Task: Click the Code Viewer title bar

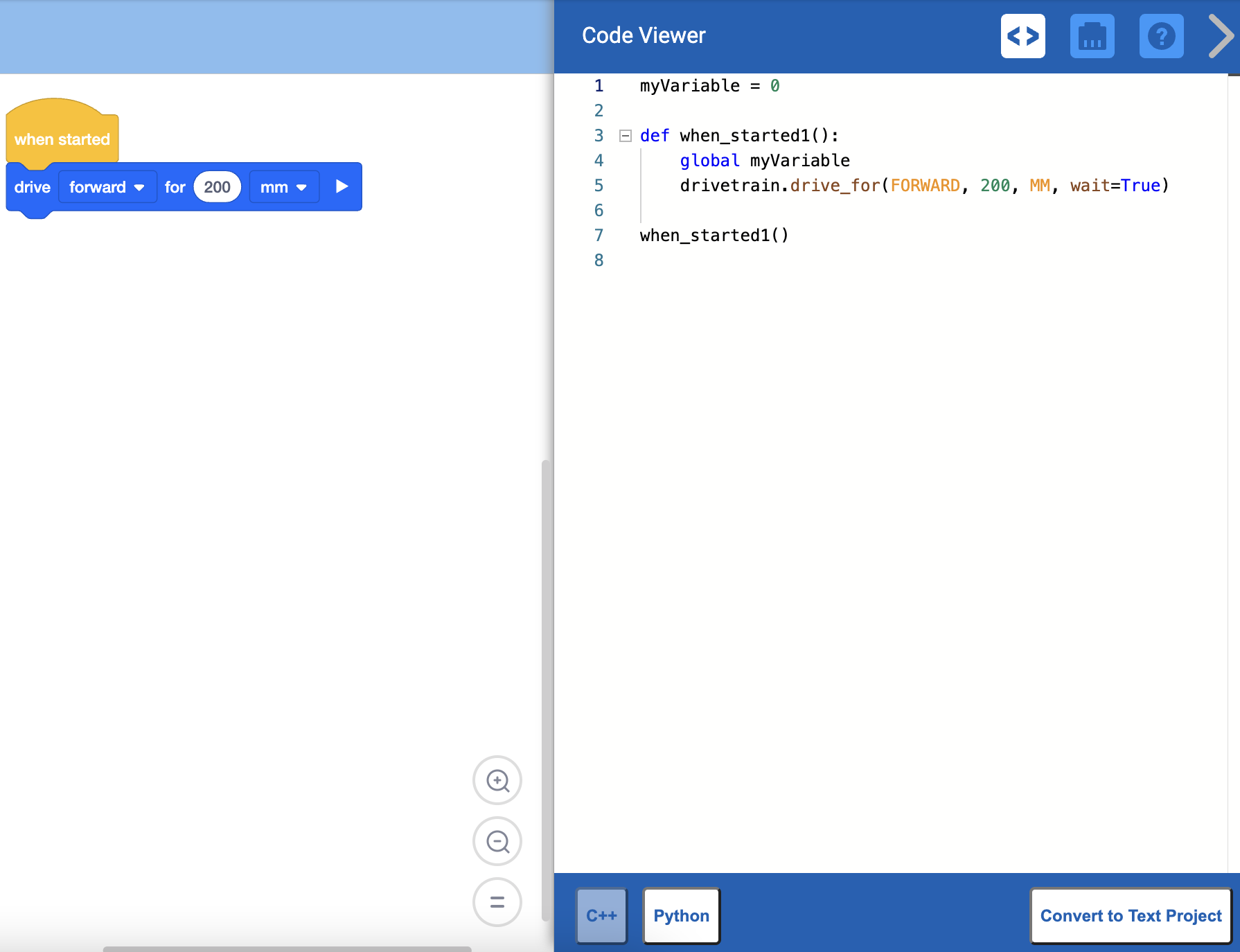Action: point(644,35)
